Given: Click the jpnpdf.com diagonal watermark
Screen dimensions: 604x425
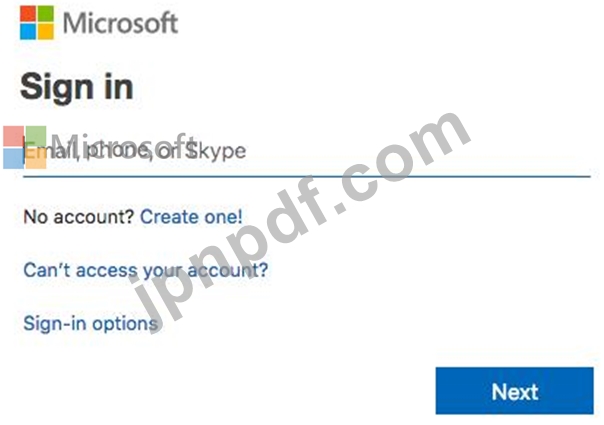Looking at the screenshot, I should 304,218.
